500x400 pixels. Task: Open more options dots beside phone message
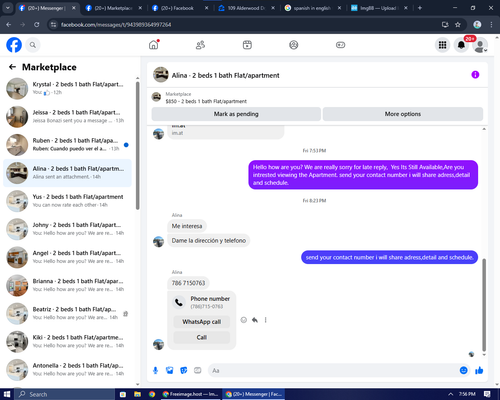(266, 320)
